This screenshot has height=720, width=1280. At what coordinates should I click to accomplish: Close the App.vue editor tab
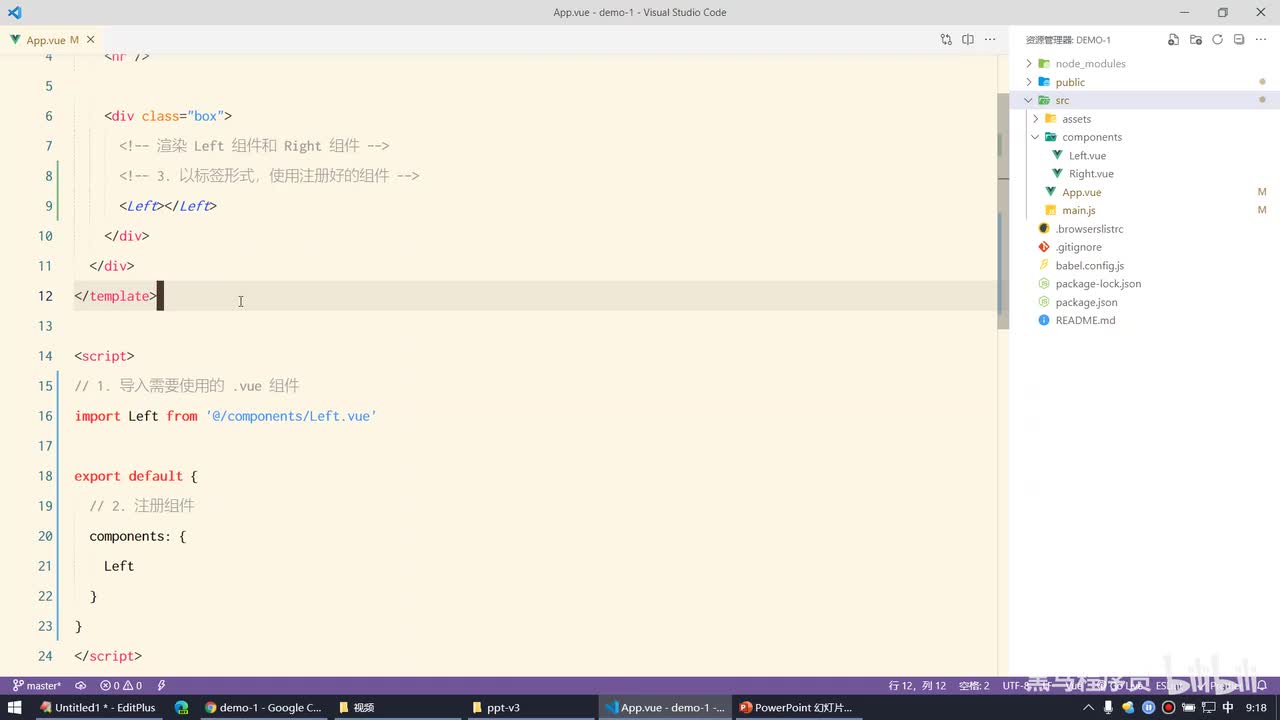click(91, 40)
